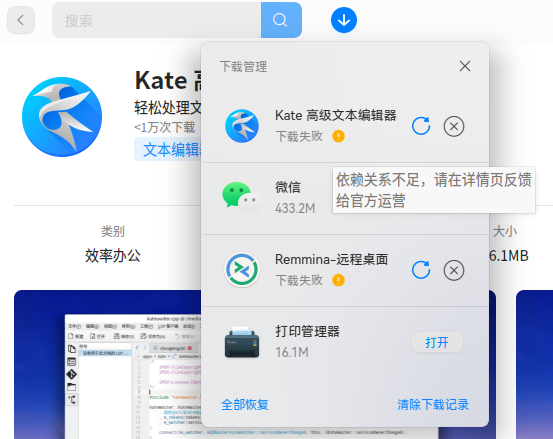The width and height of the screenshot is (553, 439).
Task: Click warning icon beside Remmina 下载失败
Action: 339,280
